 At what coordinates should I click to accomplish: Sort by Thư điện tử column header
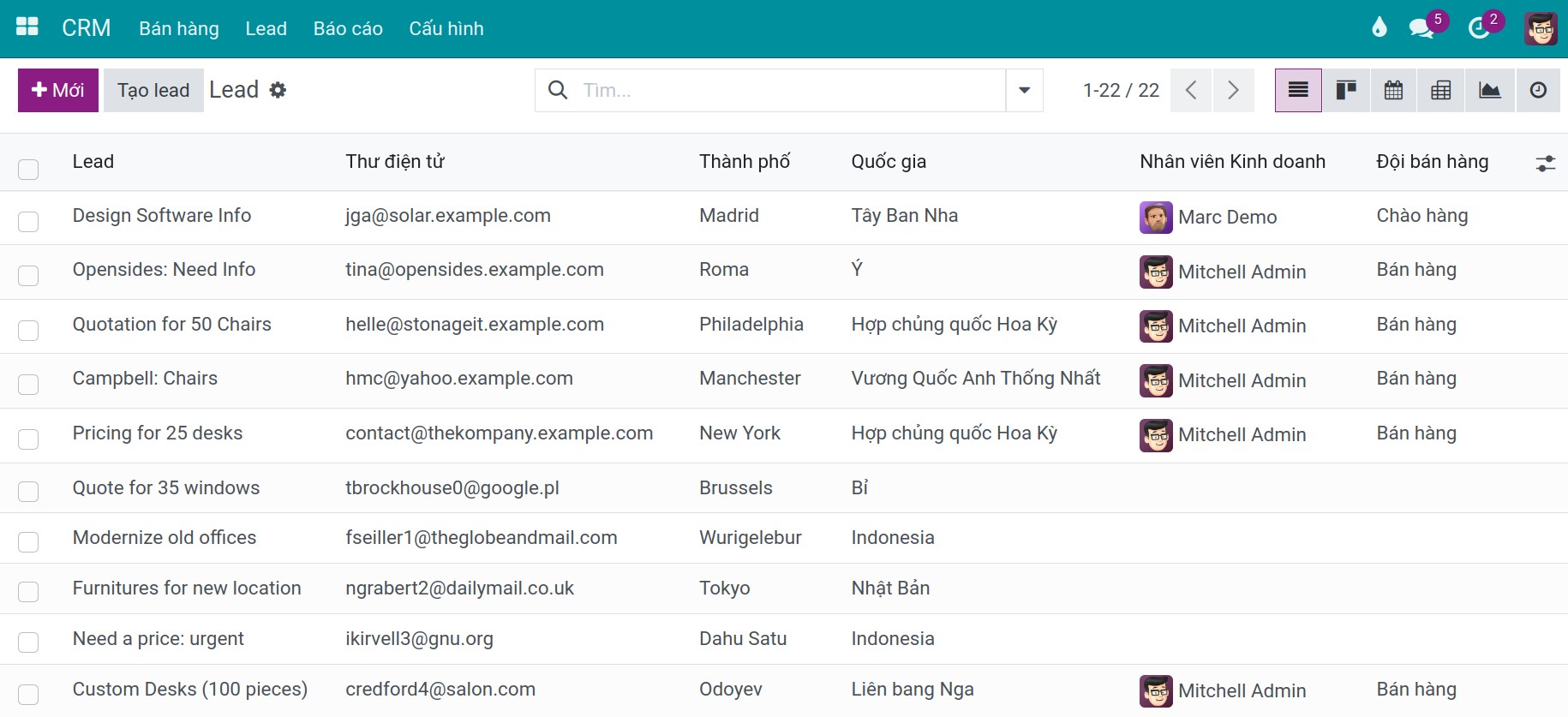(x=395, y=162)
